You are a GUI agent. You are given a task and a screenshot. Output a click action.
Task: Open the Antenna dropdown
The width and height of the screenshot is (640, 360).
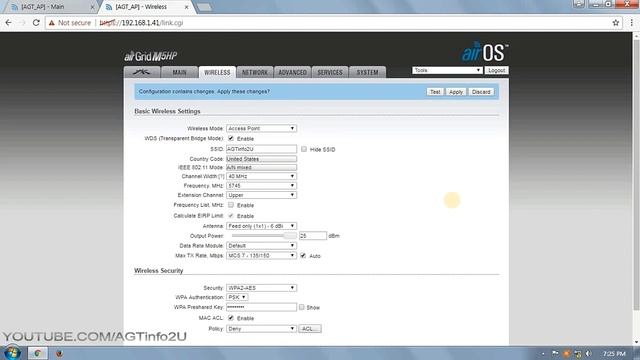pyautogui.click(x=261, y=226)
